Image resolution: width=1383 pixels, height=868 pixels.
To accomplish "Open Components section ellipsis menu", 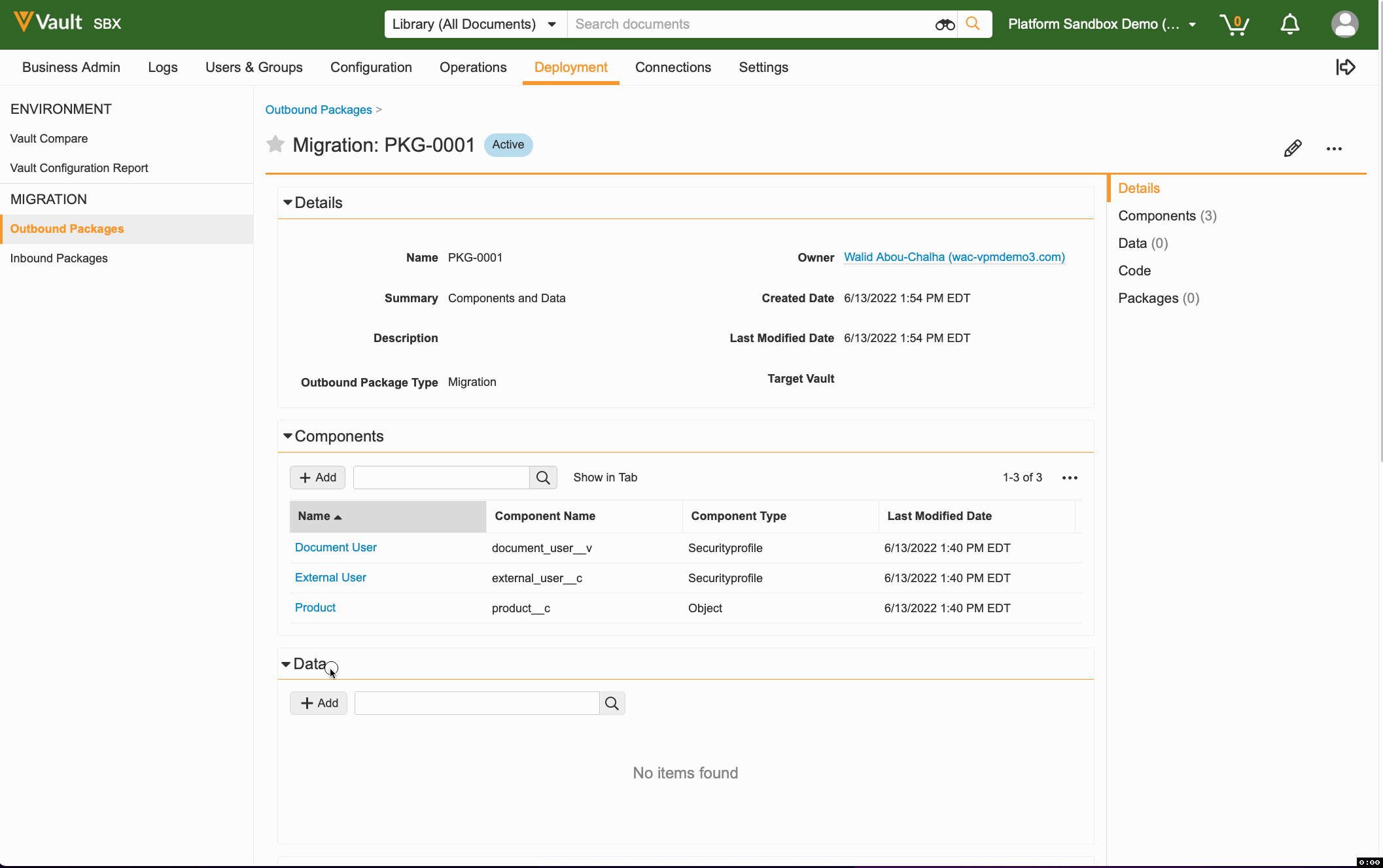I will 1070,477.
